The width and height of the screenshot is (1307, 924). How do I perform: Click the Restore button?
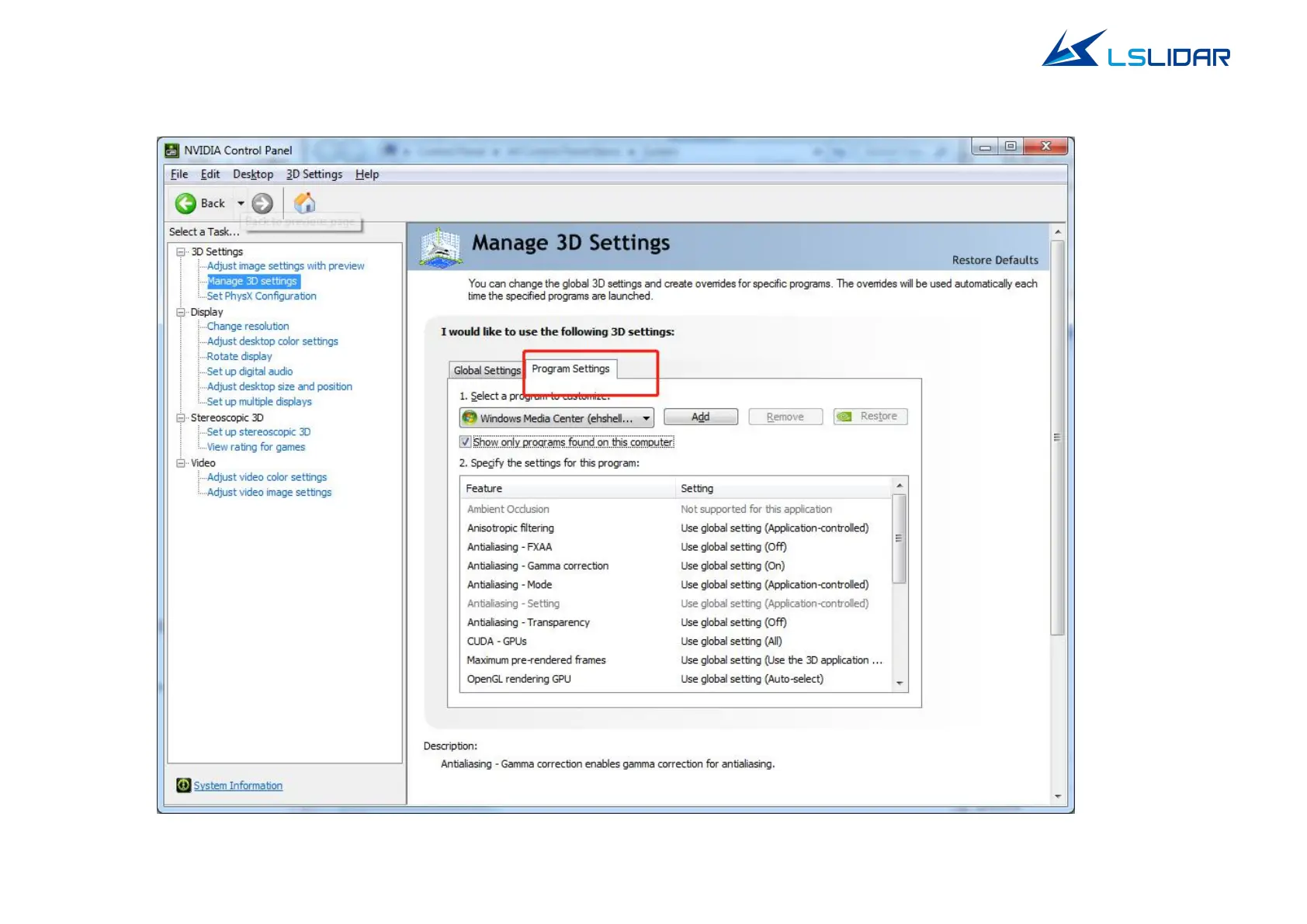(x=871, y=417)
